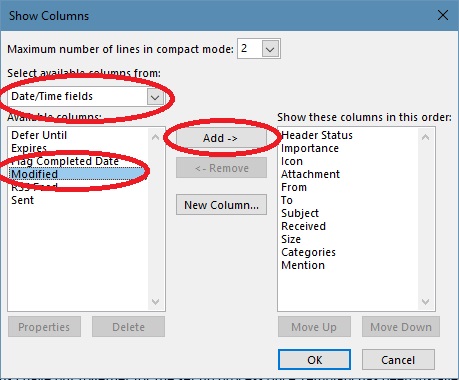Confirm with the OK button
This screenshot has width=459, height=380.
[314, 360]
